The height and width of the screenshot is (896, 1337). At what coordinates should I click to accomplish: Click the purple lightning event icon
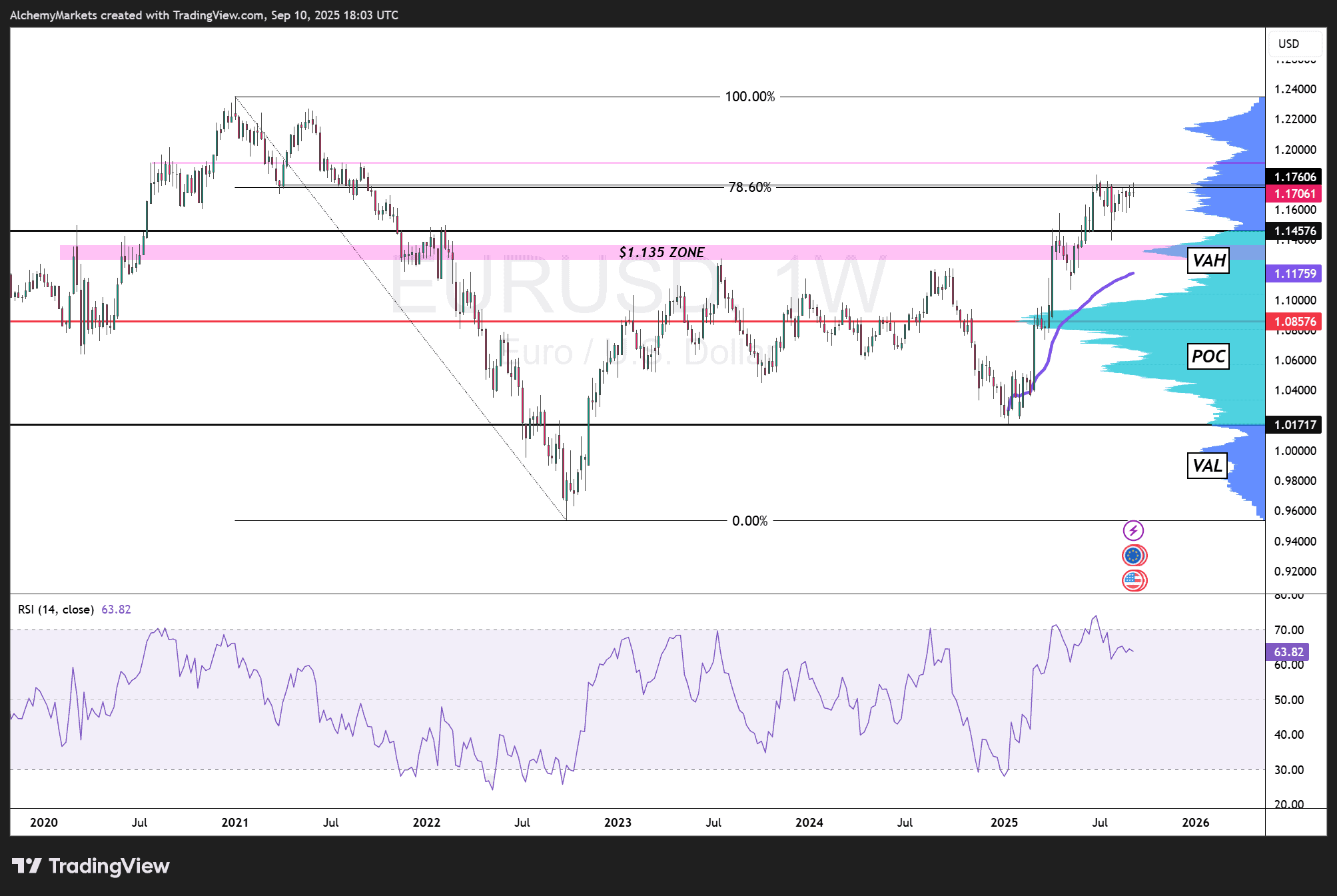[1133, 531]
